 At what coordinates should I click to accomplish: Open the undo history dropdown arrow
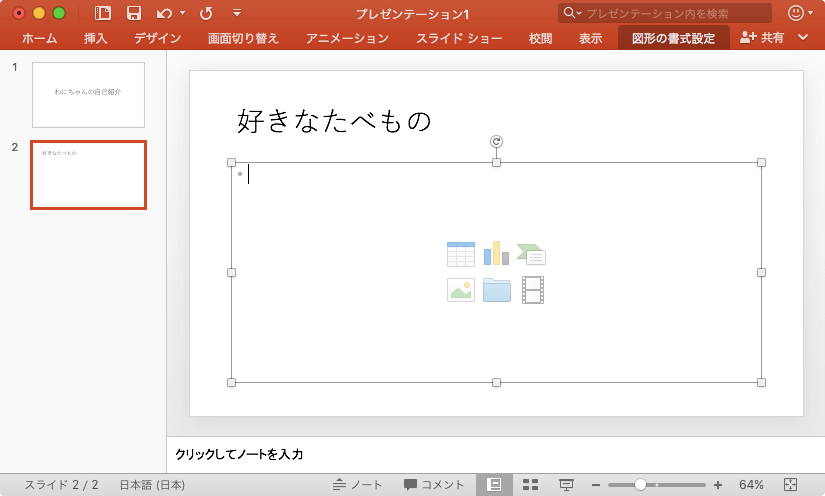[183, 13]
